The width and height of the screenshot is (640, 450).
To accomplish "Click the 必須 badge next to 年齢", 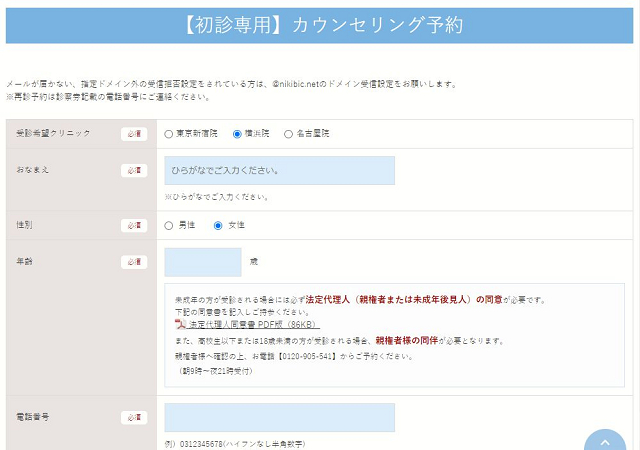I will pos(134,262).
